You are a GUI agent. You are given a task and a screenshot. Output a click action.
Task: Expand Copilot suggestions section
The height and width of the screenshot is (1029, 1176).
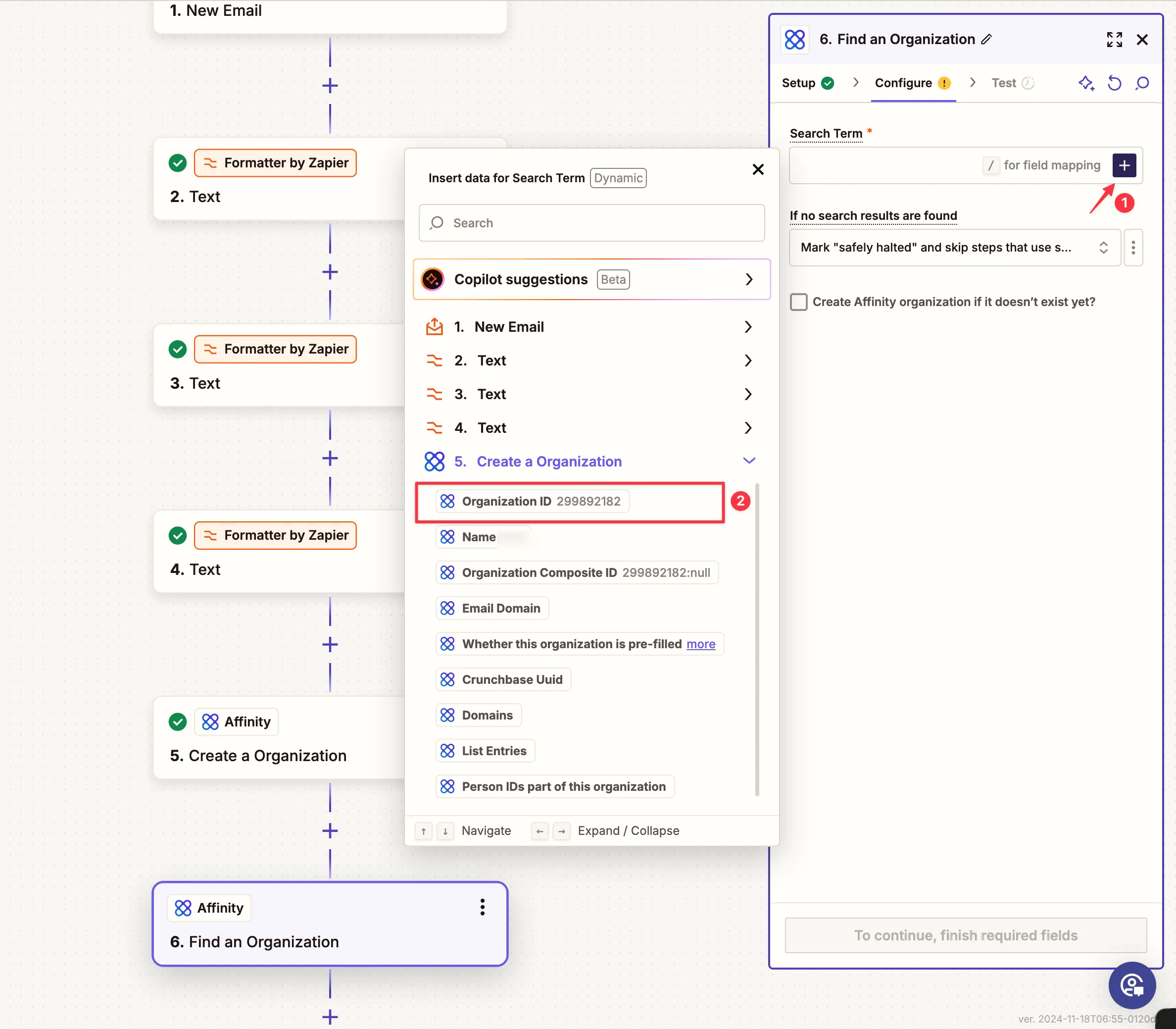[x=591, y=280]
